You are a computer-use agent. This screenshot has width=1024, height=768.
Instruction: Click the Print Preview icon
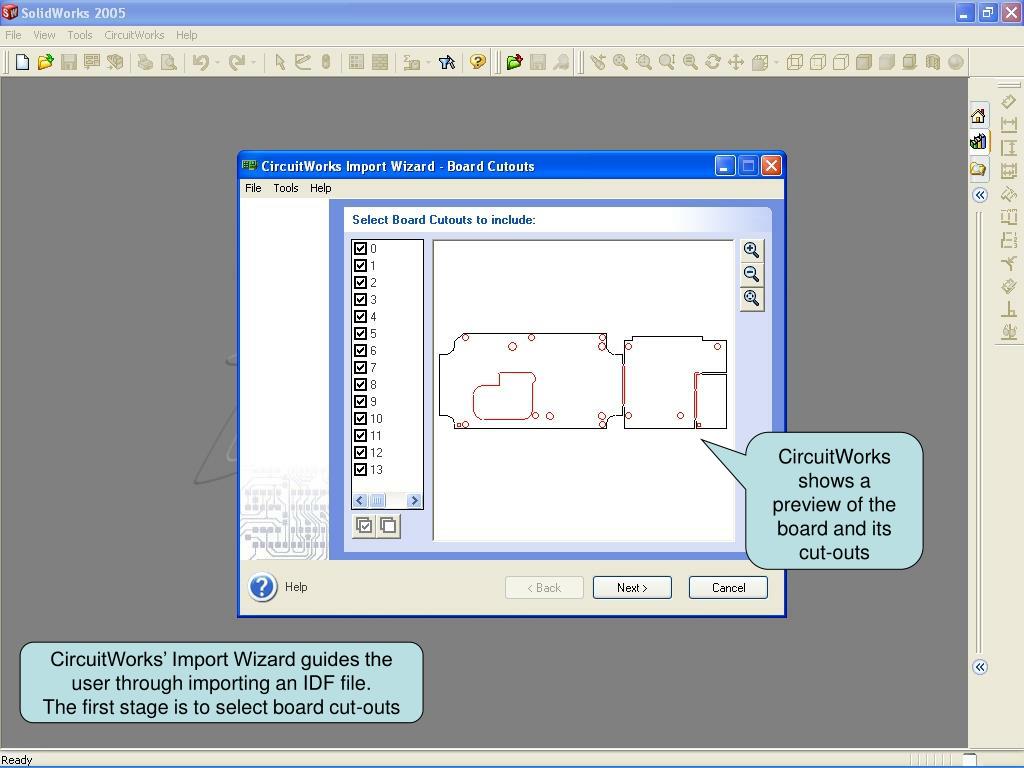click(168, 62)
